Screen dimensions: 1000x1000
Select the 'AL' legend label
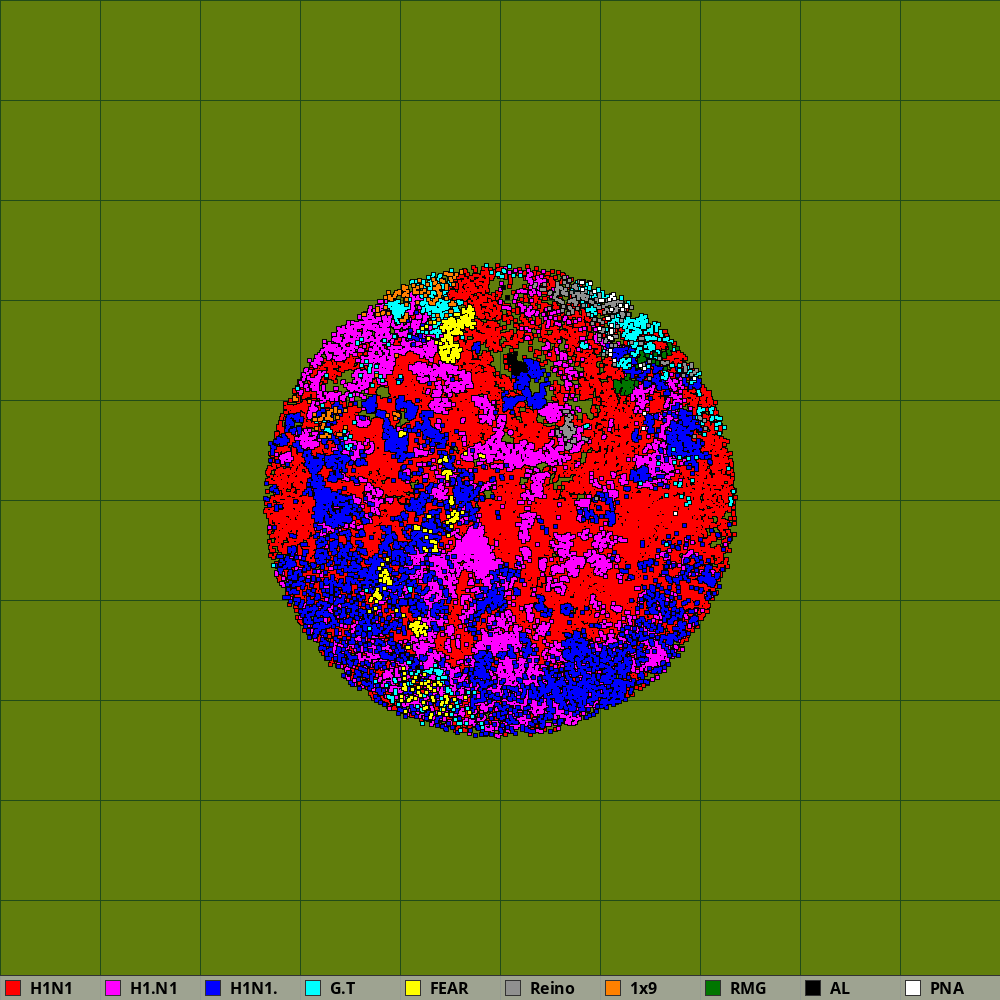click(840, 988)
